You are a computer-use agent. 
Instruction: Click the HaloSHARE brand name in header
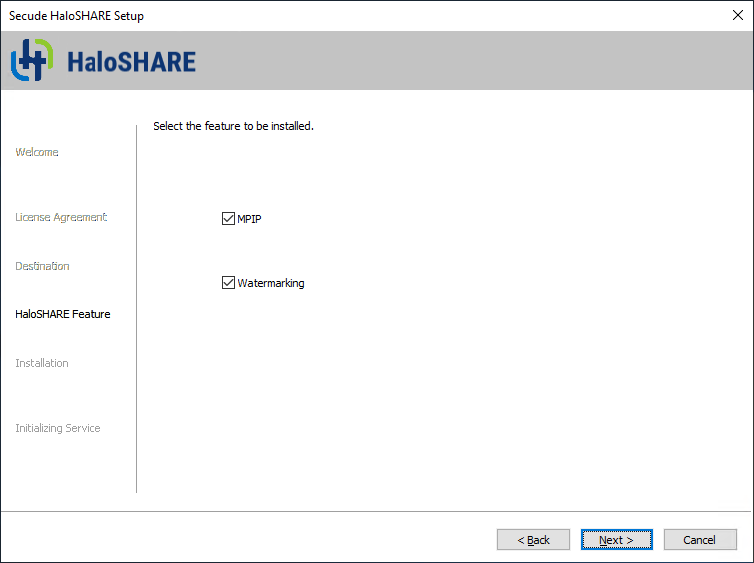click(131, 62)
